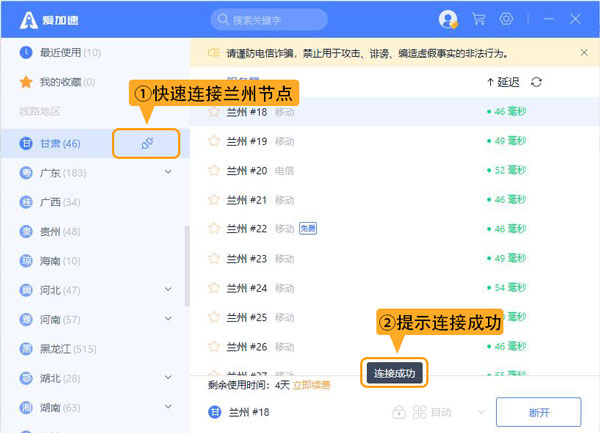Click the lock icon in bottom bar
600x433 pixels.
point(399,412)
